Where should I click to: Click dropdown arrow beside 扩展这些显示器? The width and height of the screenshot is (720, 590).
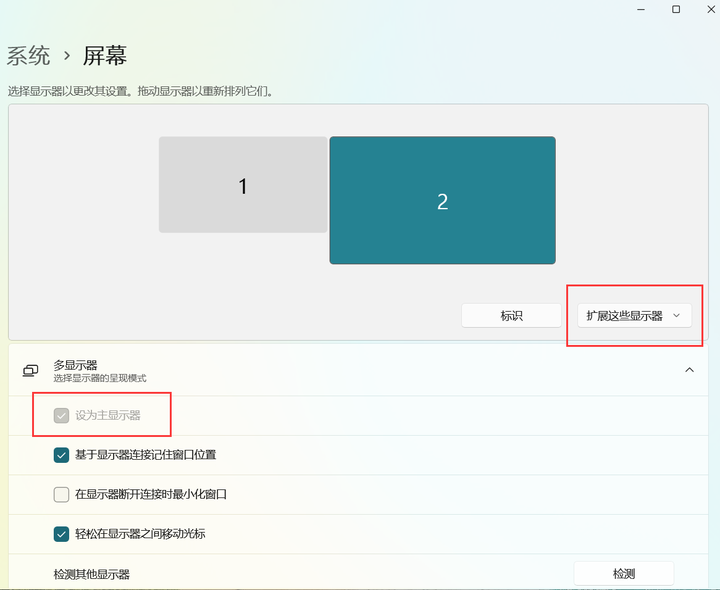pyautogui.click(x=676, y=316)
